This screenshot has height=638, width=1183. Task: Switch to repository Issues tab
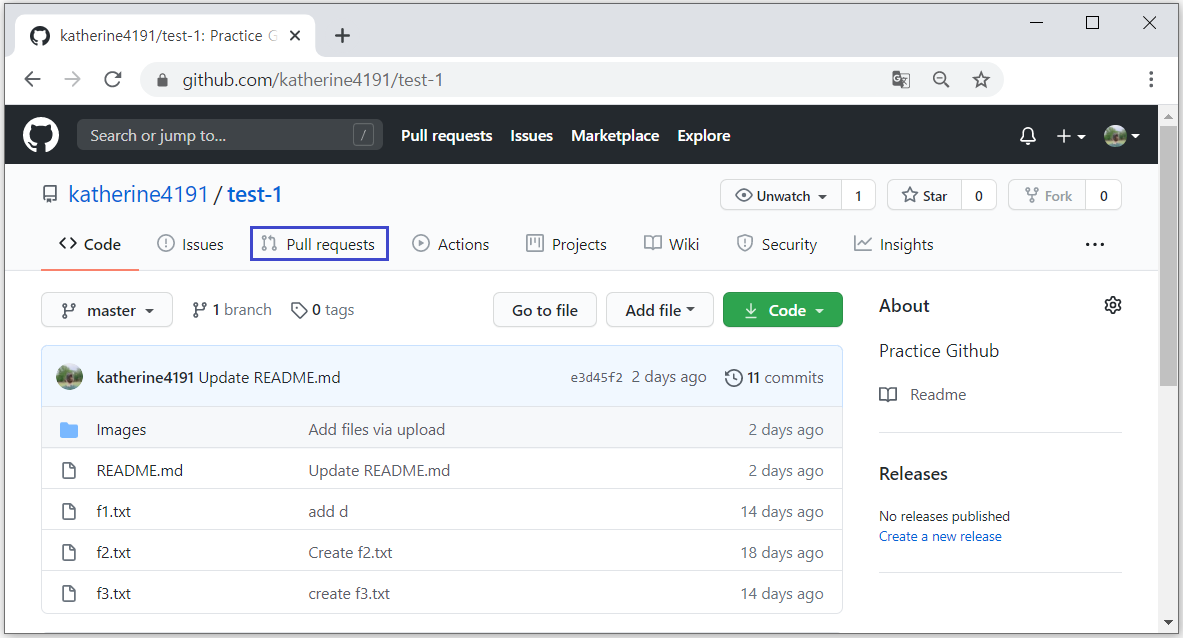(190, 244)
